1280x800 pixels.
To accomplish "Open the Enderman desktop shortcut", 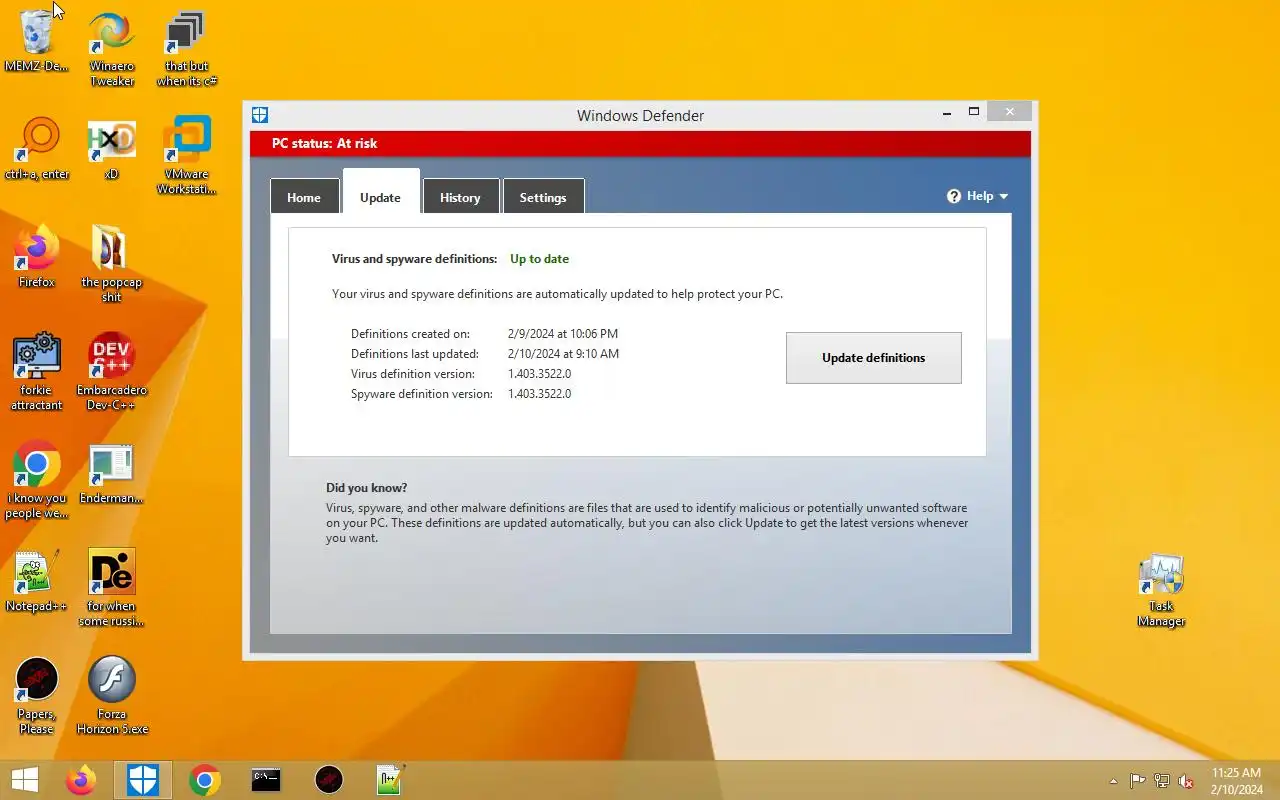I will click(111, 472).
